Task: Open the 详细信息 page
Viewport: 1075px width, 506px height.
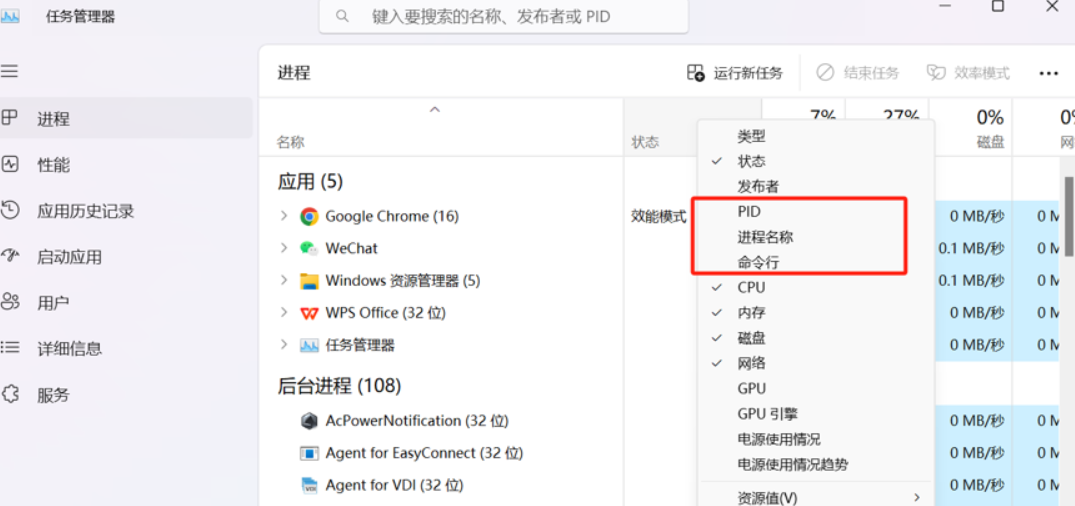Action: coord(127,348)
